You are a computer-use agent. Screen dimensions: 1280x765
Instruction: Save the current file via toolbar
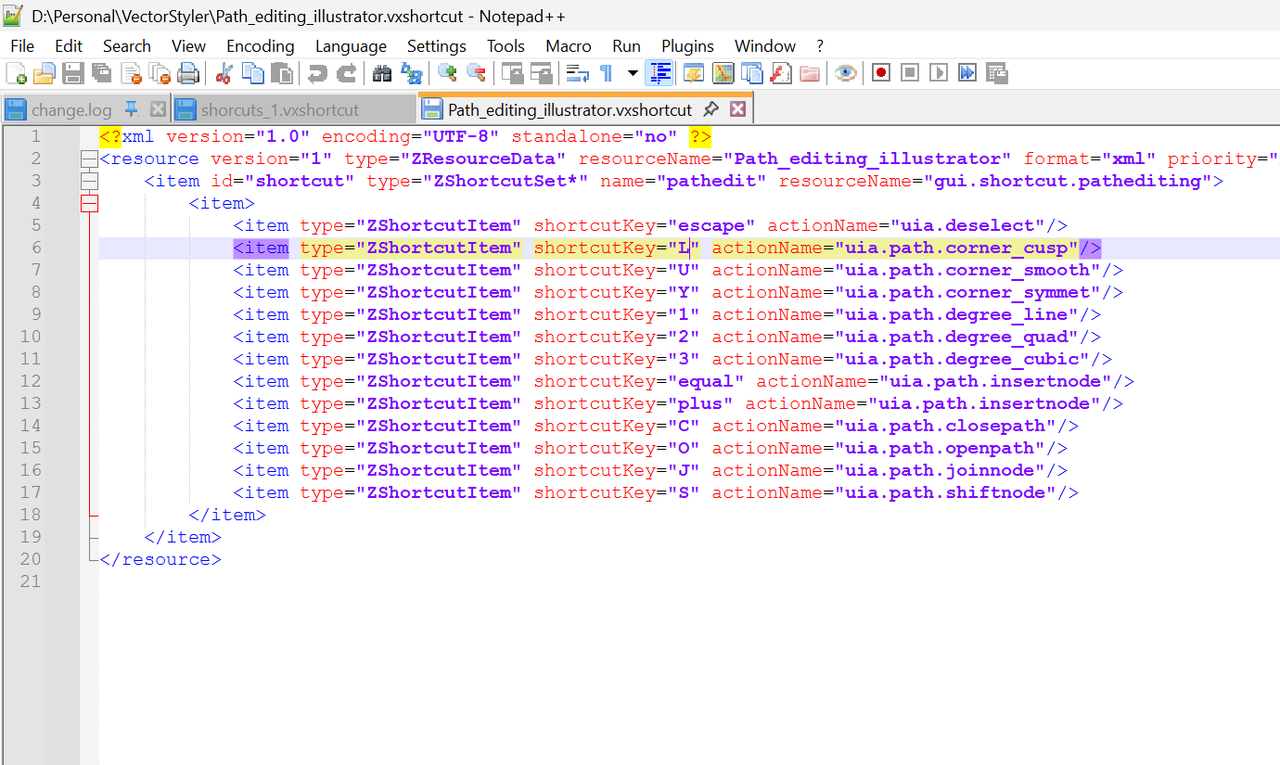click(73, 73)
